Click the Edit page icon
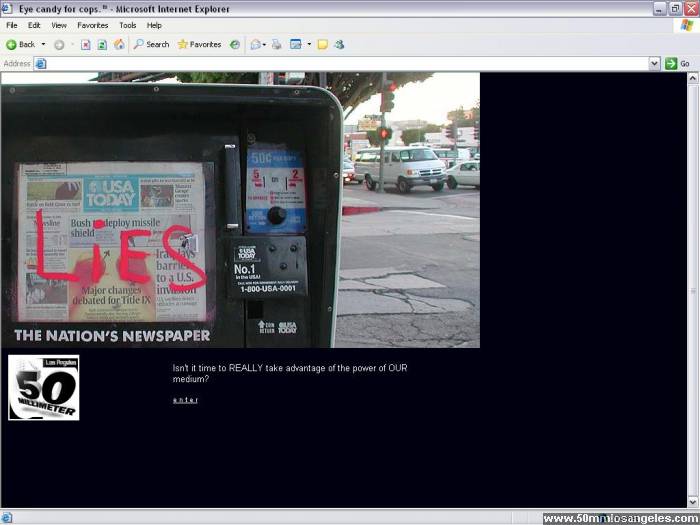 coord(296,45)
